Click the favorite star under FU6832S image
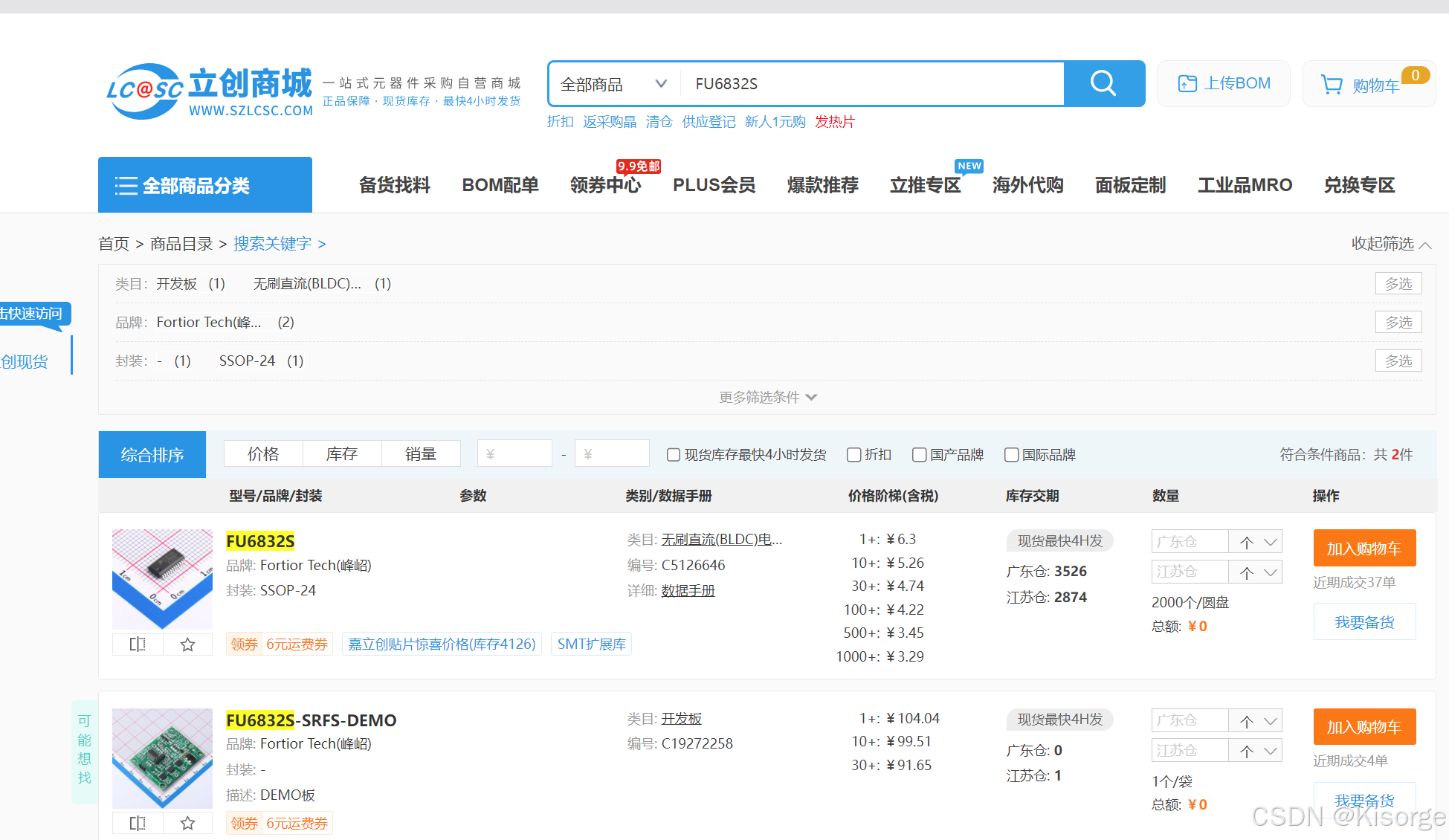This screenshot has width=1449, height=840. pyautogui.click(x=187, y=644)
